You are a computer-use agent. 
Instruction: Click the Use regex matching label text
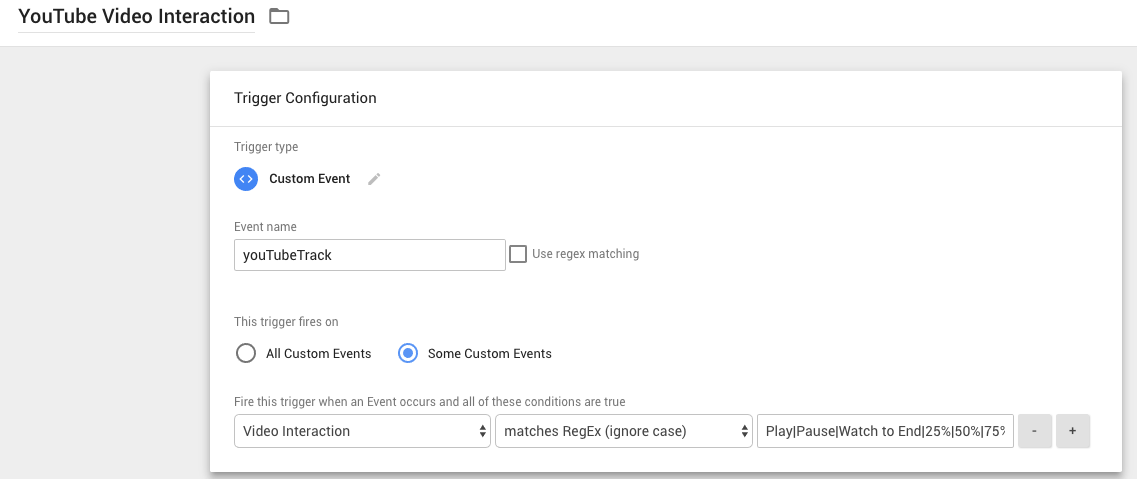point(585,254)
